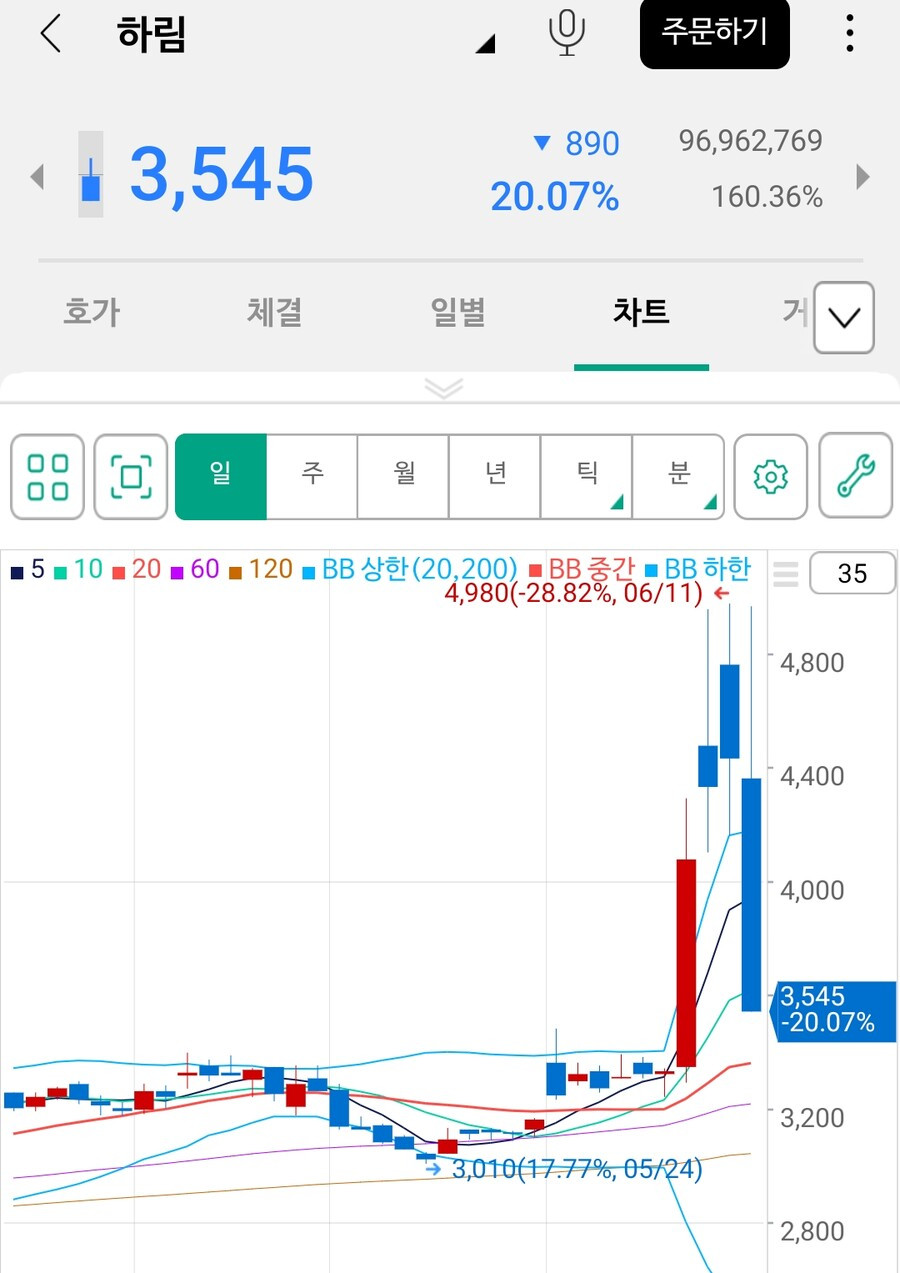Select the 일 daily period toggle
This screenshot has width=900, height=1273.
(x=221, y=476)
